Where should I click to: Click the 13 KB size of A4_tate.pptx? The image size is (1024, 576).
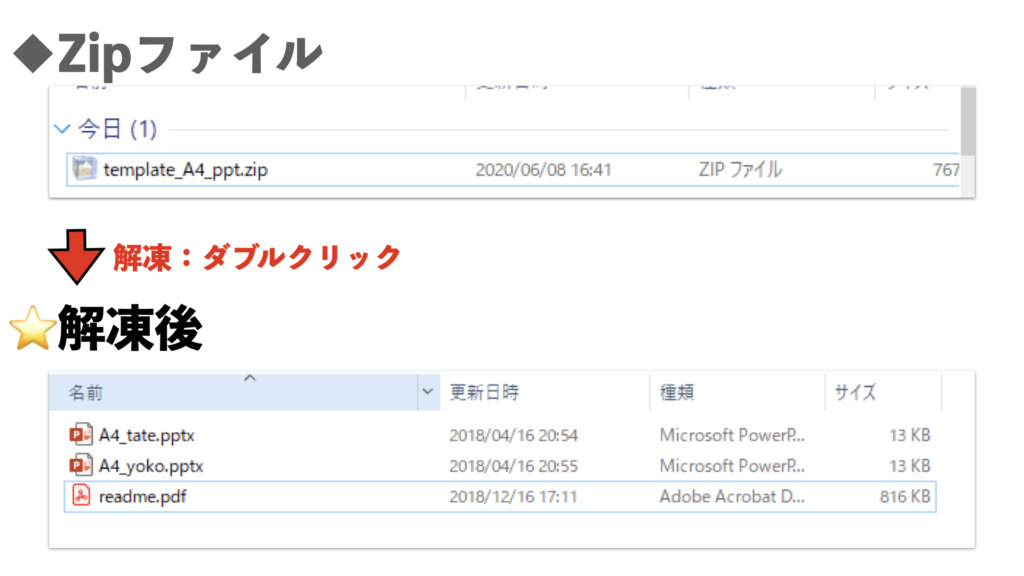click(x=910, y=435)
